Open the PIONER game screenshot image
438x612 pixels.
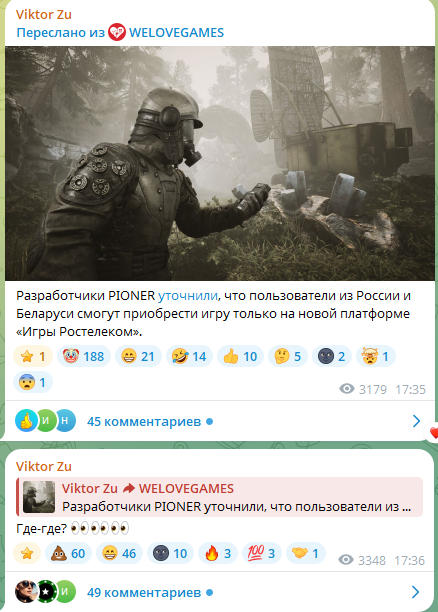[x=220, y=163]
